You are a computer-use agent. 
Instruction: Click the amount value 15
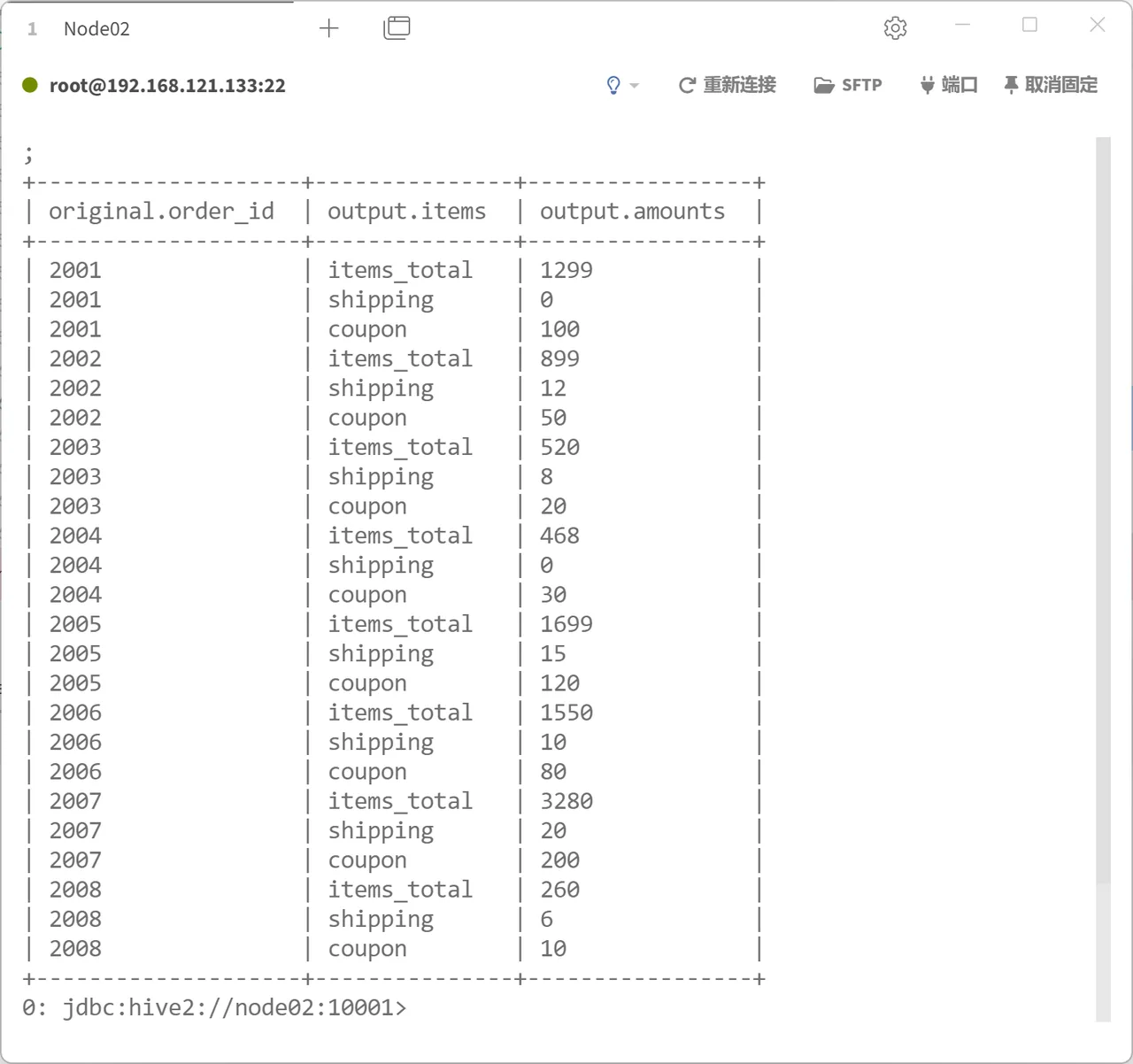coord(553,653)
